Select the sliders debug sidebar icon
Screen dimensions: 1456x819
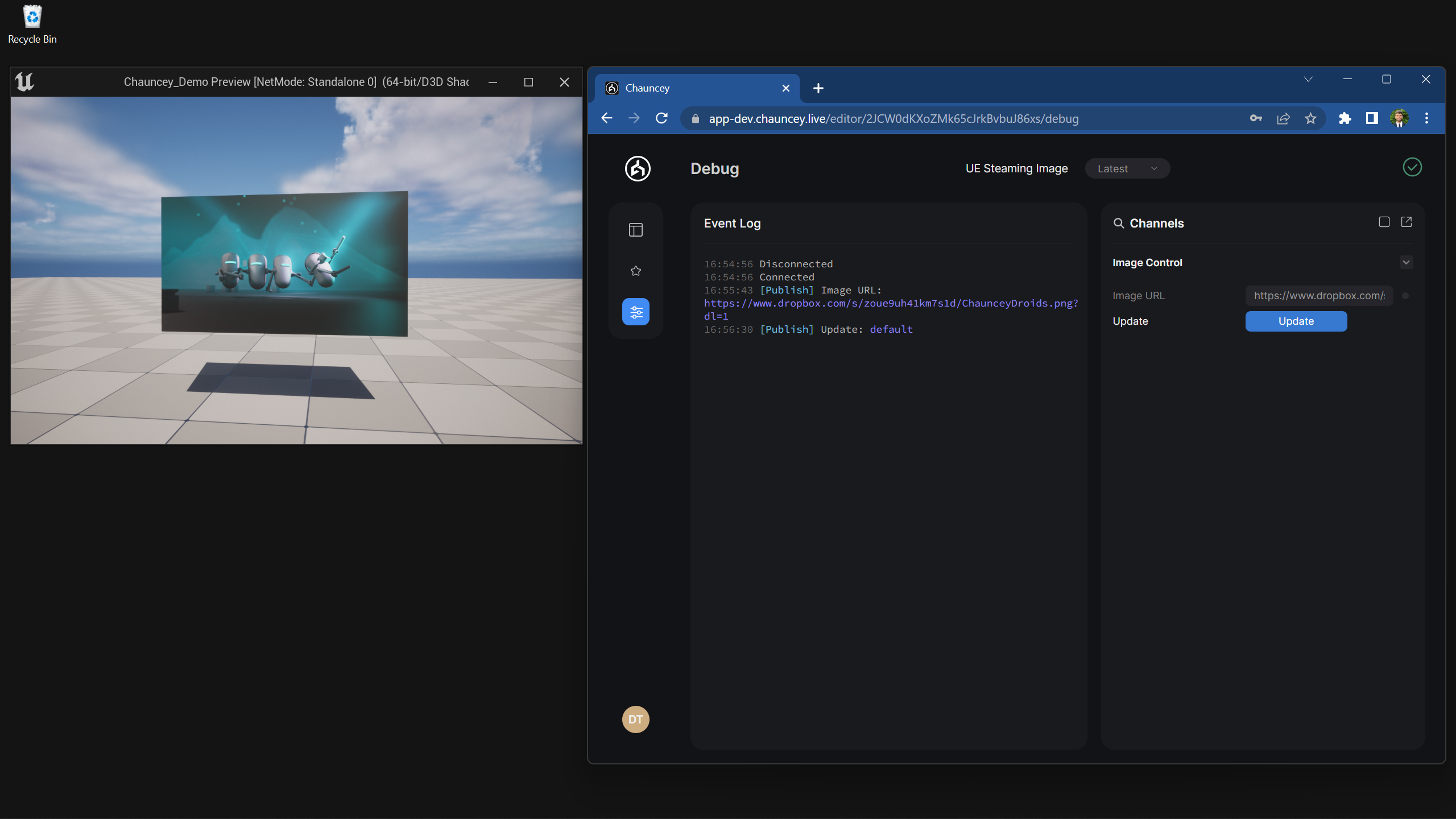tap(636, 312)
